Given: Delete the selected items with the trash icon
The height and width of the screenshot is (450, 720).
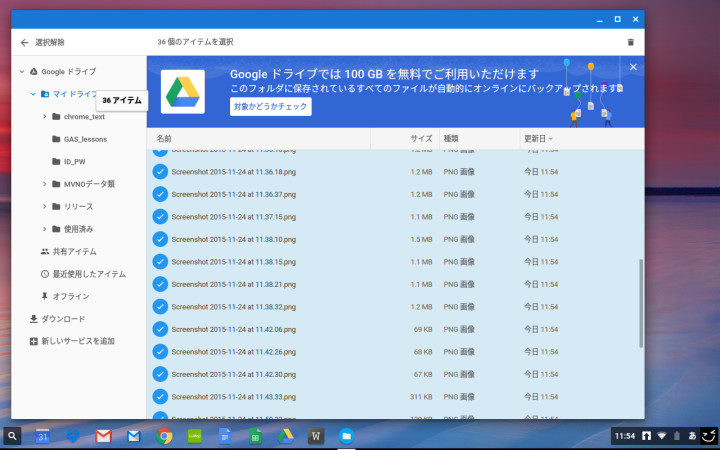Looking at the screenshot, I should (x=630, y=42).
